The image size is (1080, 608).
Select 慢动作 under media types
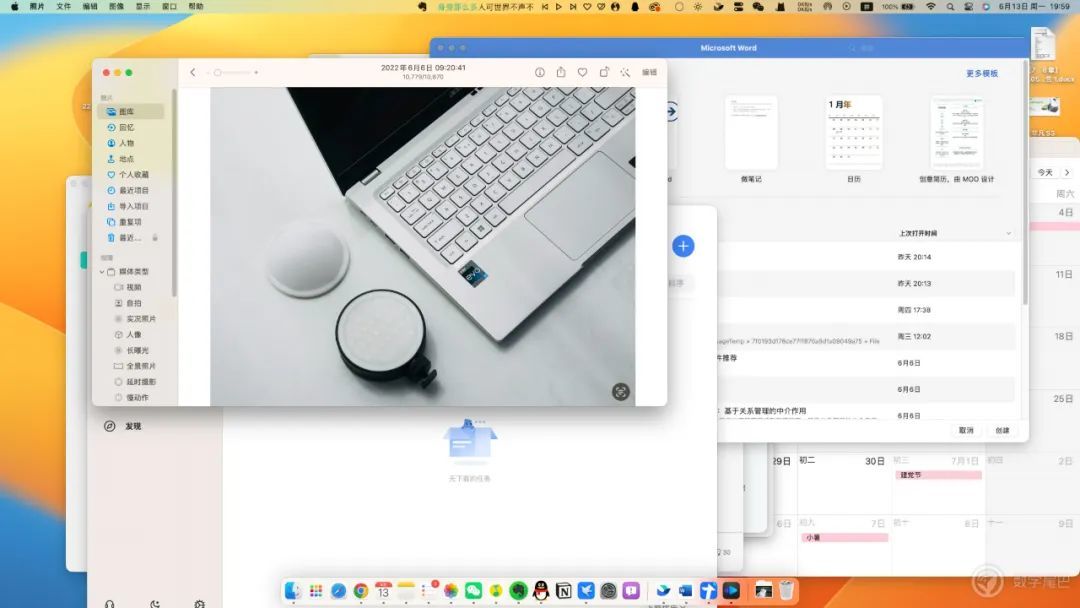136,398
